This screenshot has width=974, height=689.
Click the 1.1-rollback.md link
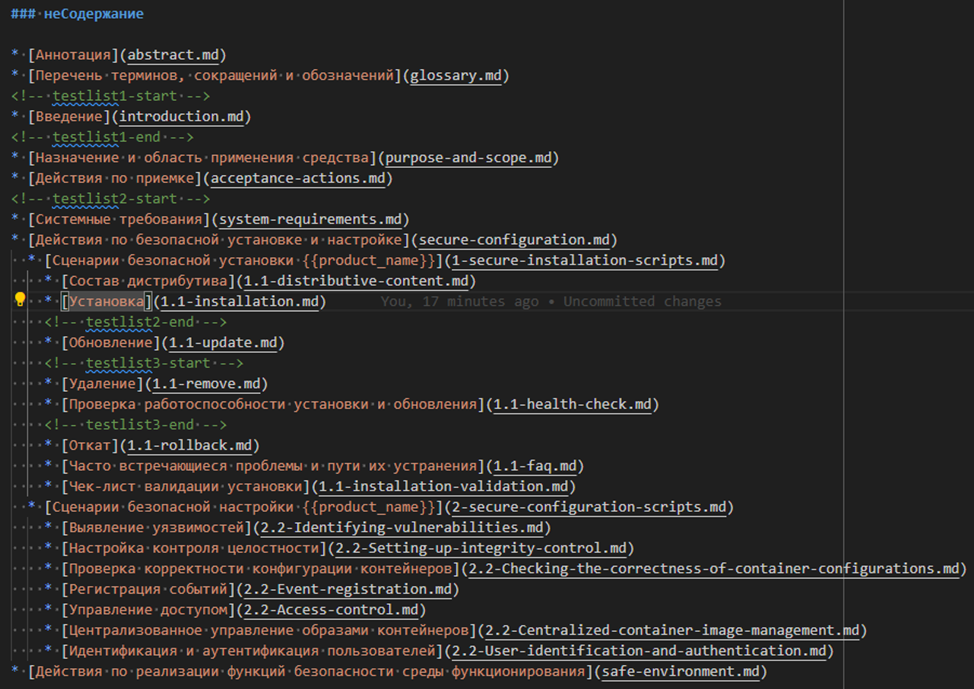(x=191, y=445)
